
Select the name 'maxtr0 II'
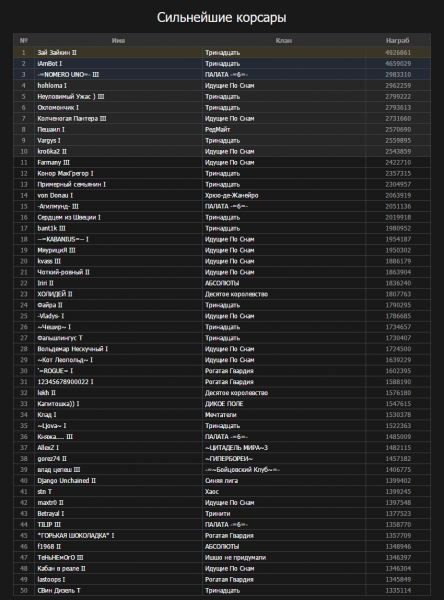(x=50, y=503)
